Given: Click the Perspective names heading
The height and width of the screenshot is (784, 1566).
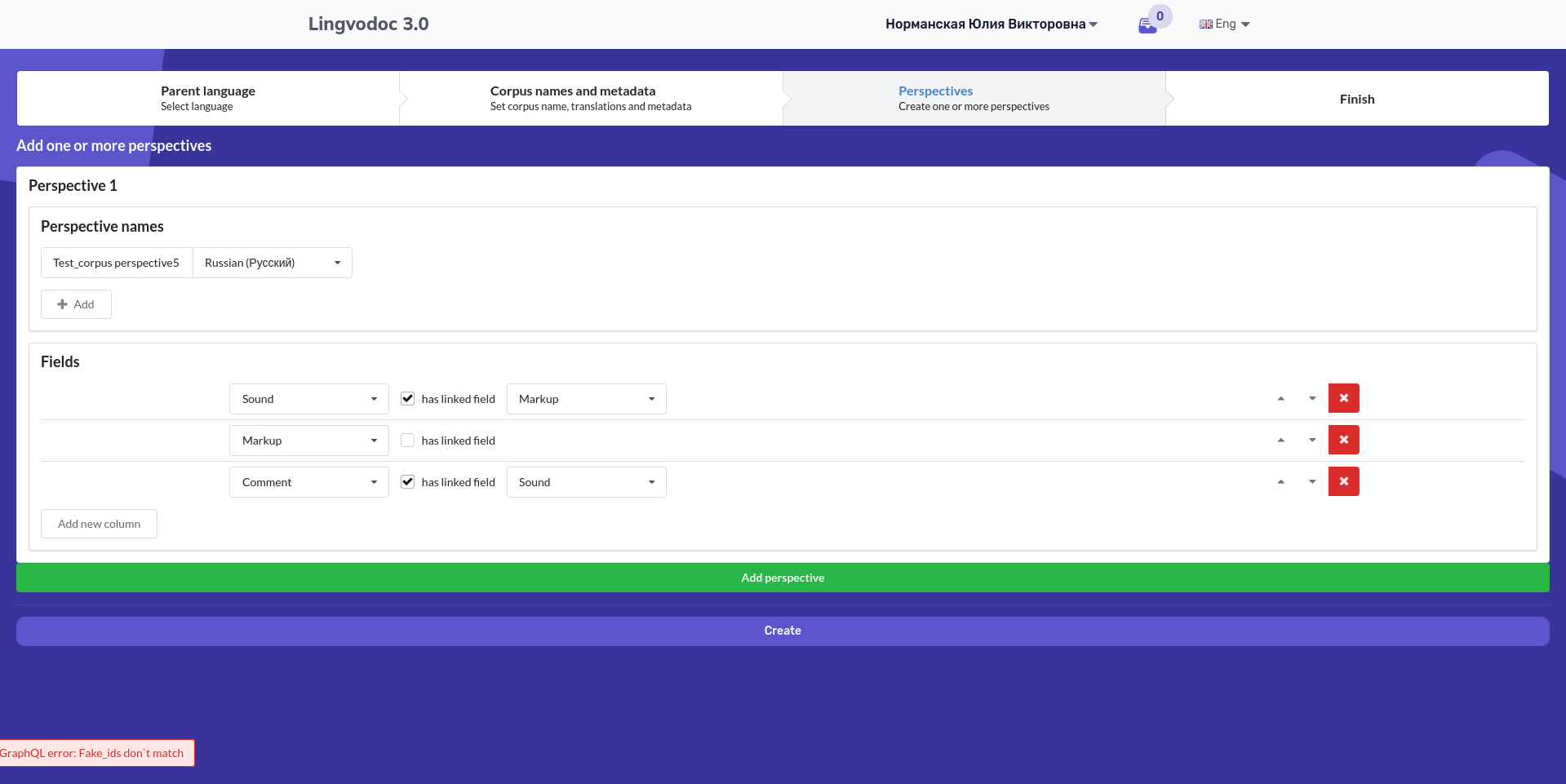Looking at the screenshot, I should [x=102, y=227].
